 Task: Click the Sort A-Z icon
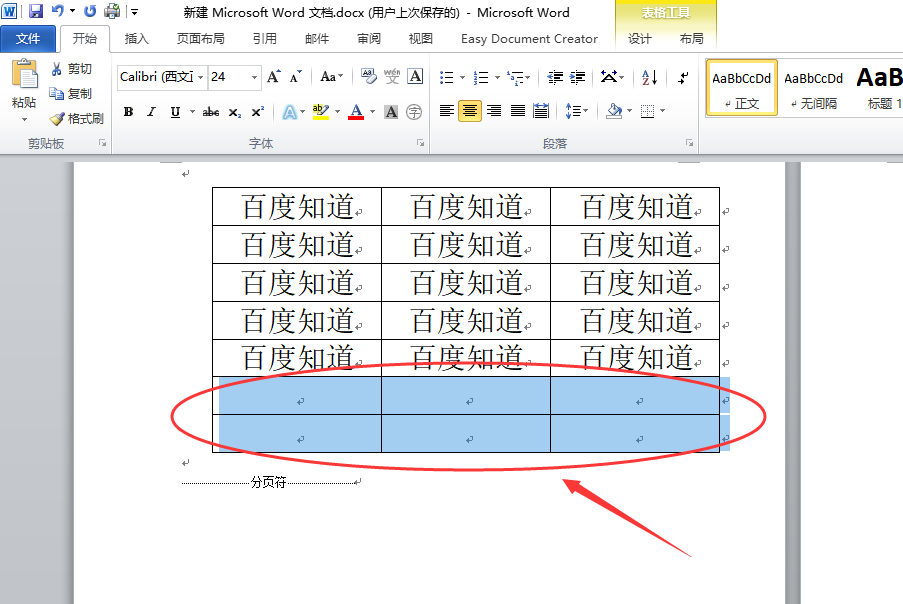650,77
